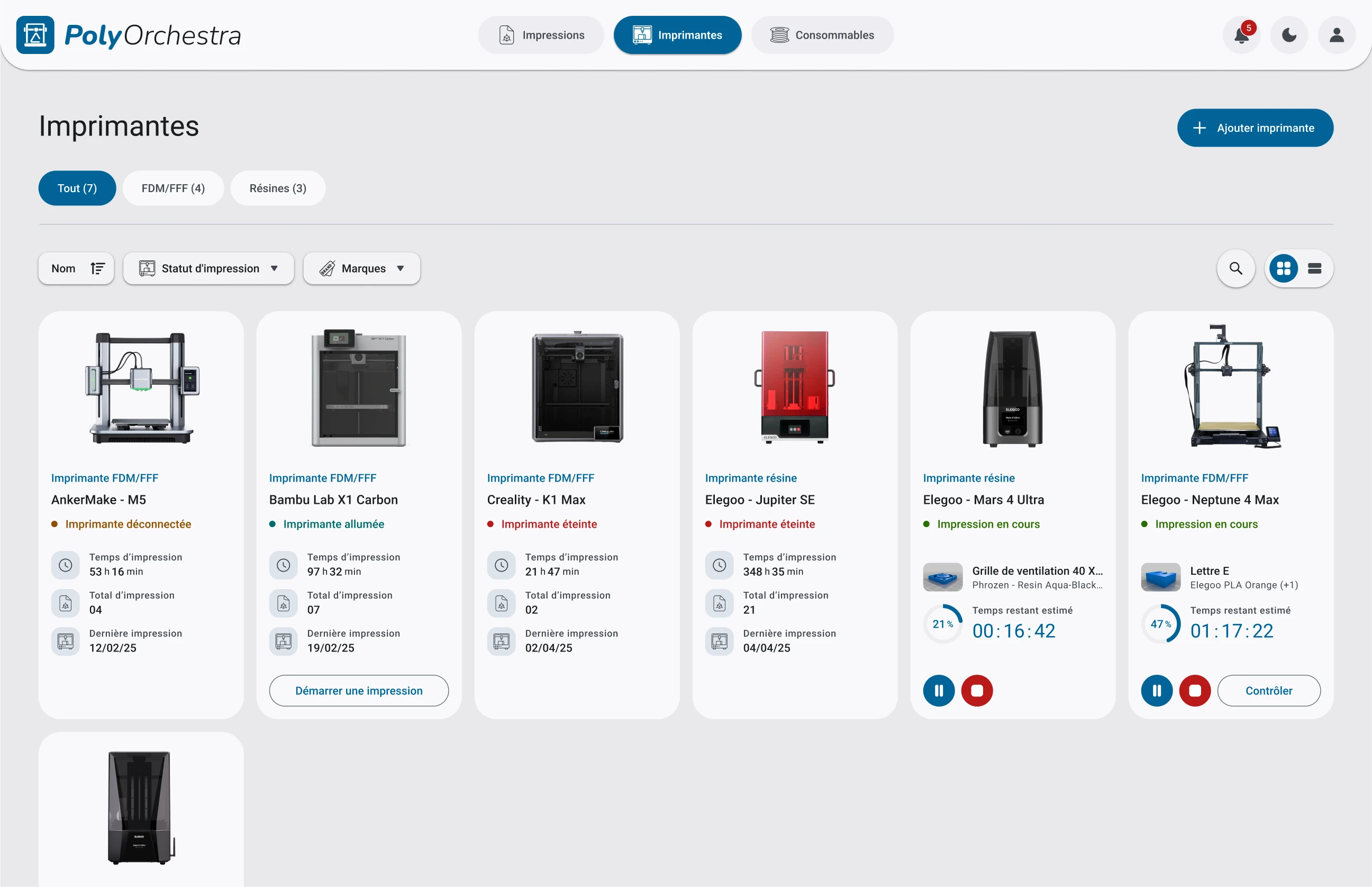Click the bottom-row resin printer image
Screen dimensions: 1372x887
(x=141, y=808)
